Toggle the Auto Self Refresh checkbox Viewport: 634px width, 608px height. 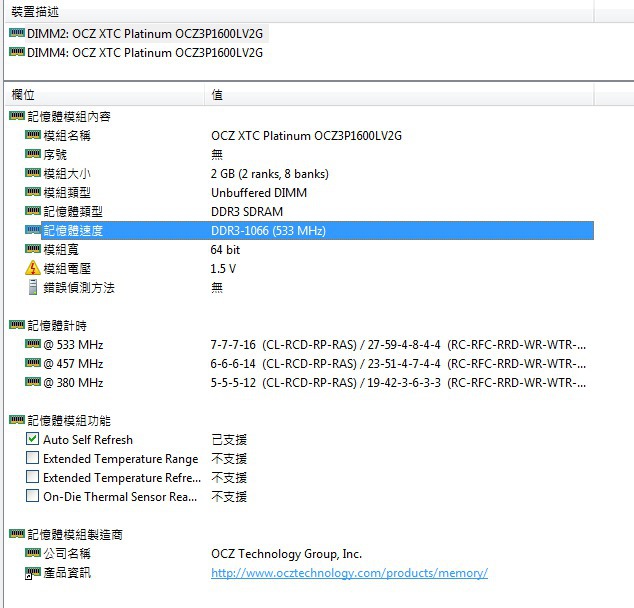(x=32, y=439)
